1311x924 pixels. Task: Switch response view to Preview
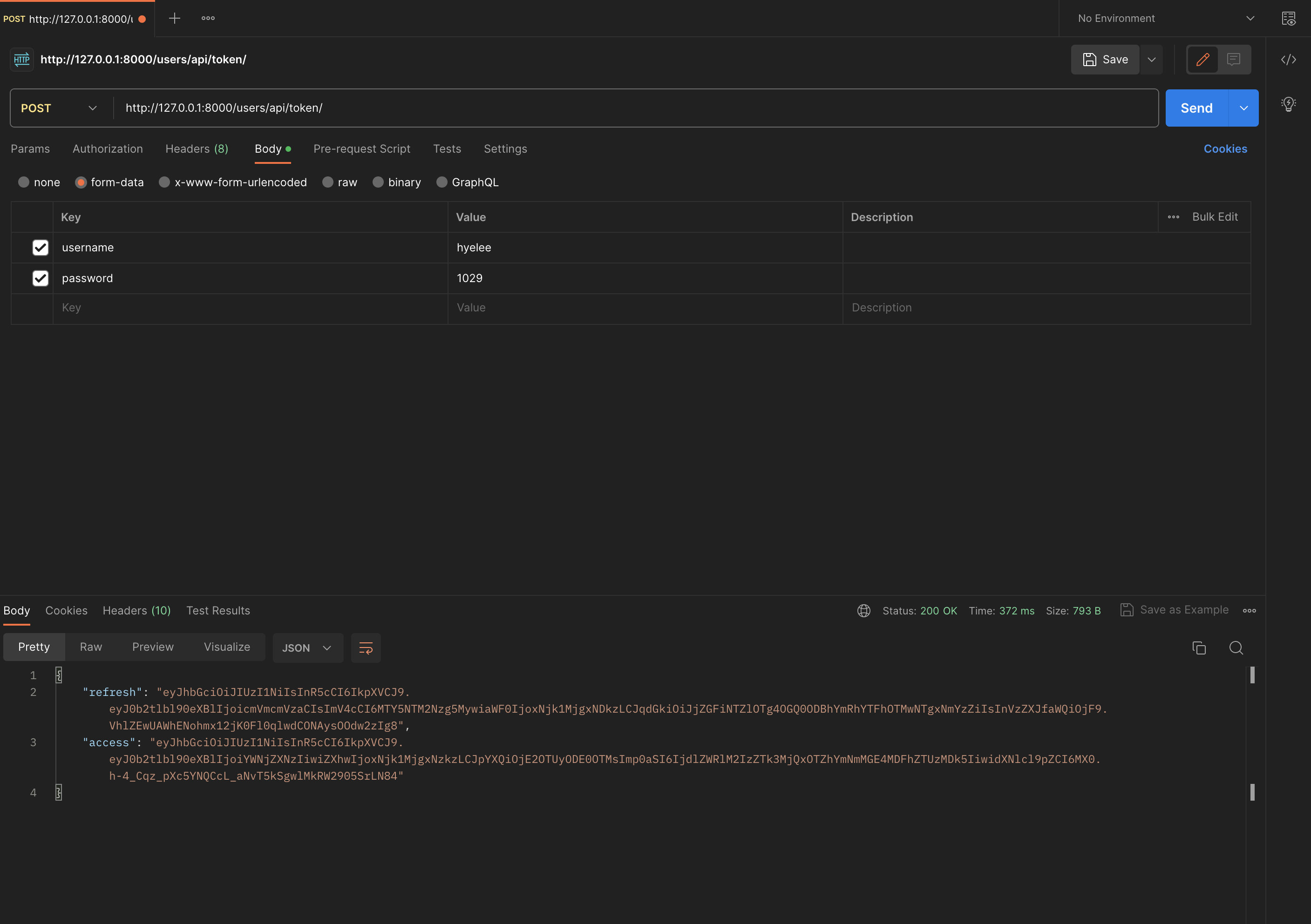click(x=152, y=647)
